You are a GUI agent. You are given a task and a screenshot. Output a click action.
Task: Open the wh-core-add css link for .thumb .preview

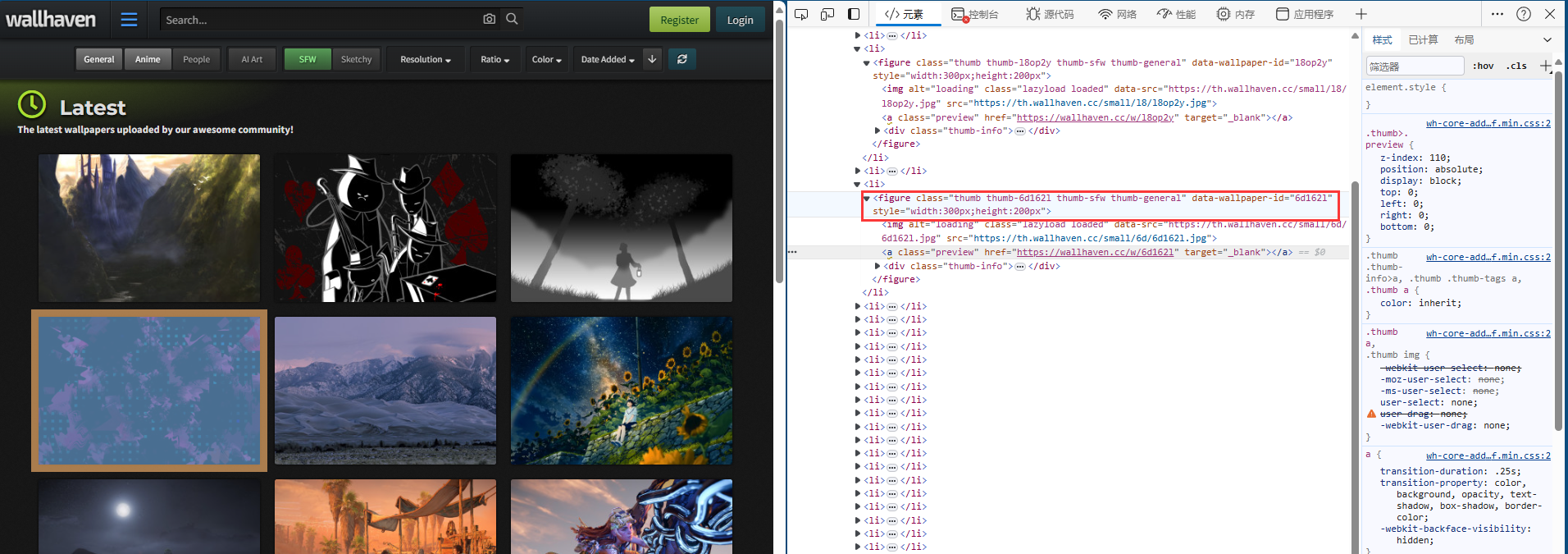click(1488, 123)
